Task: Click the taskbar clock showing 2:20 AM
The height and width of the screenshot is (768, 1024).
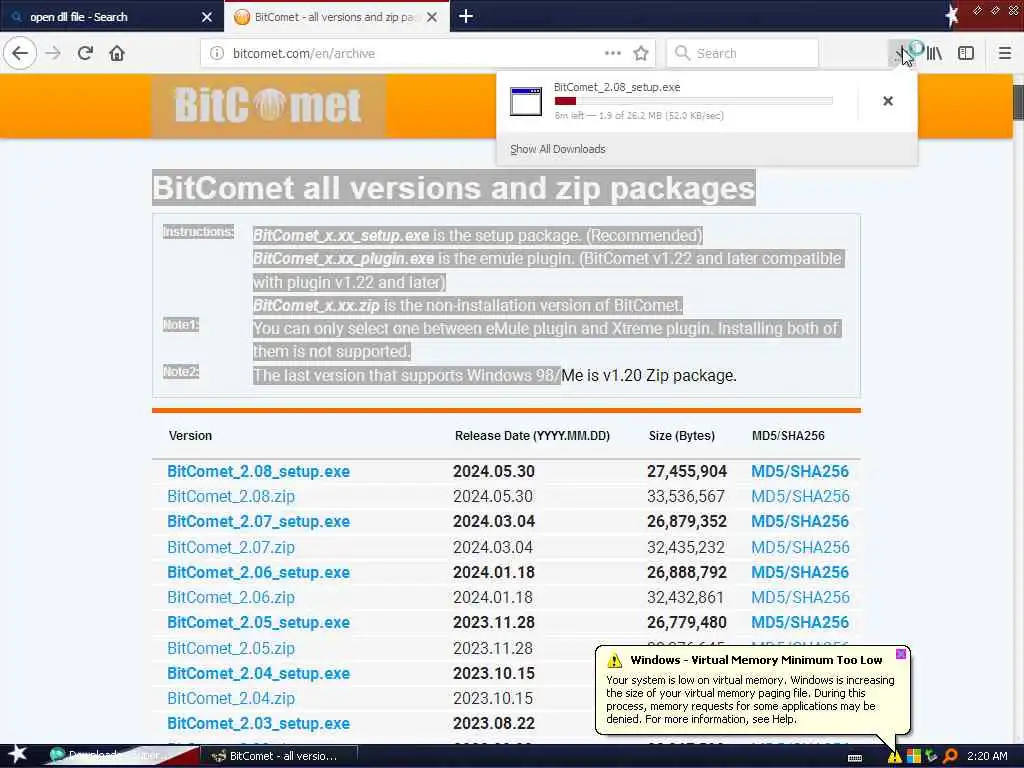Action: point(987,756)
